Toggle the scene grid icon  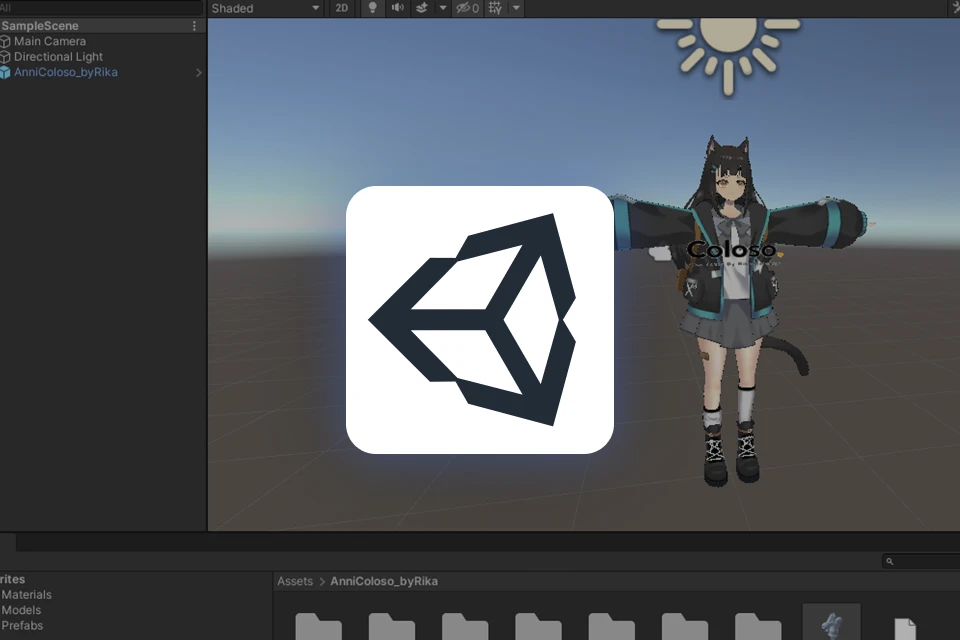coord(495,8)
